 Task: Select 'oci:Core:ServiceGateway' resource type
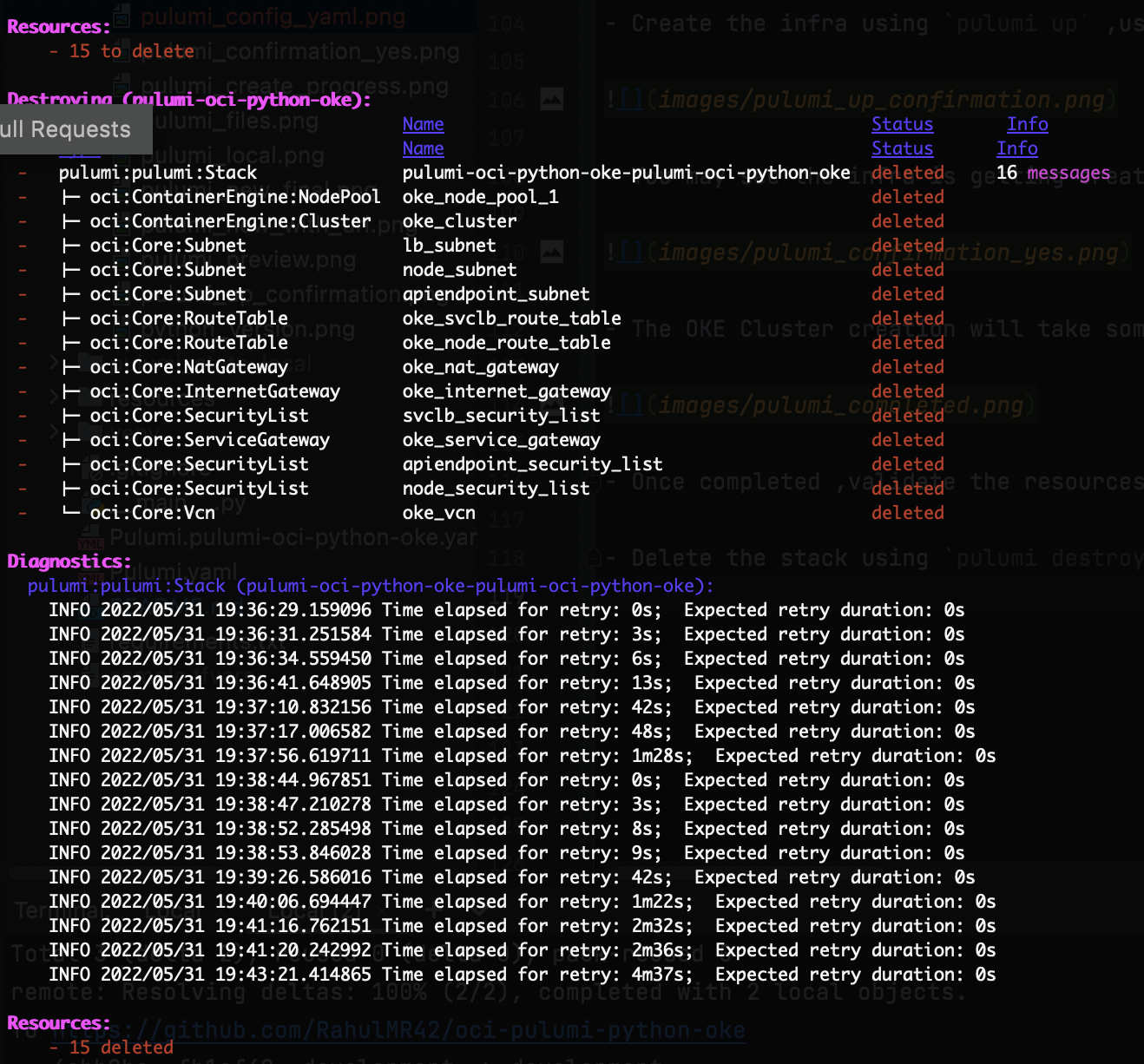(210, 440)
